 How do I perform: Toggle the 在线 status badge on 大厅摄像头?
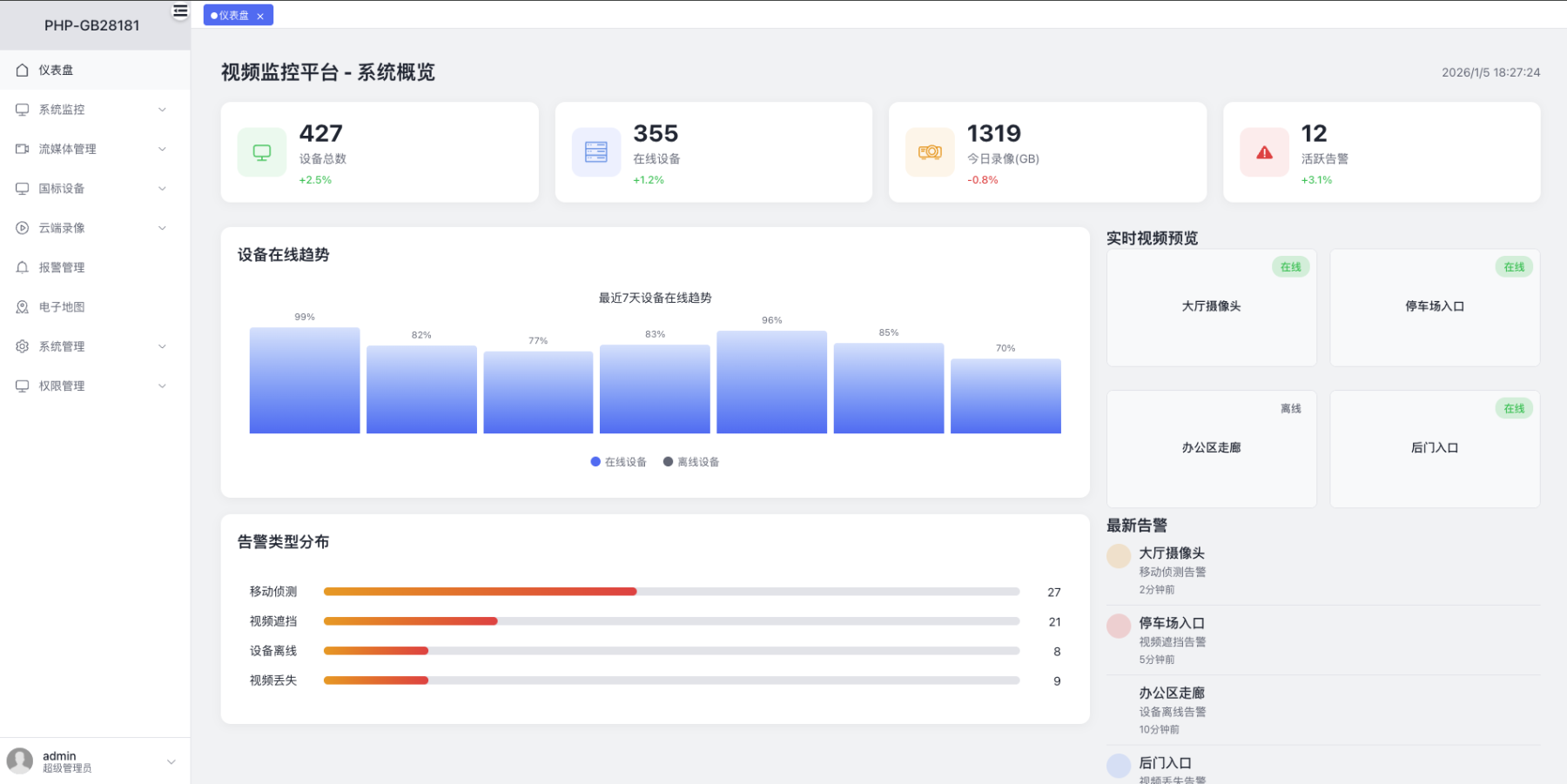point(1291,267)
